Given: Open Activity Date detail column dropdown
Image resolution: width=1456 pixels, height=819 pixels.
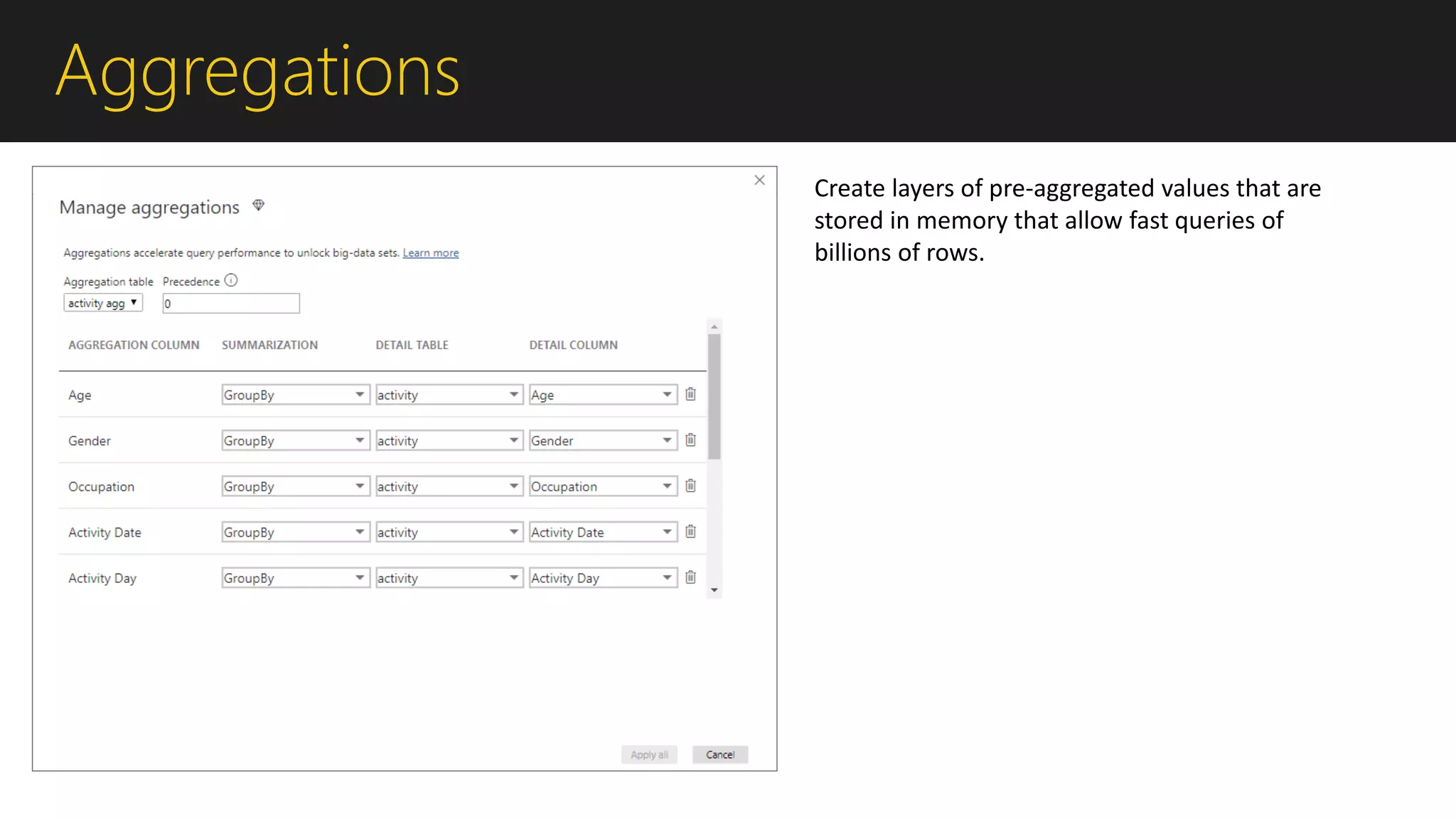Looking at the screenshot, I should [x=603, y=532].
